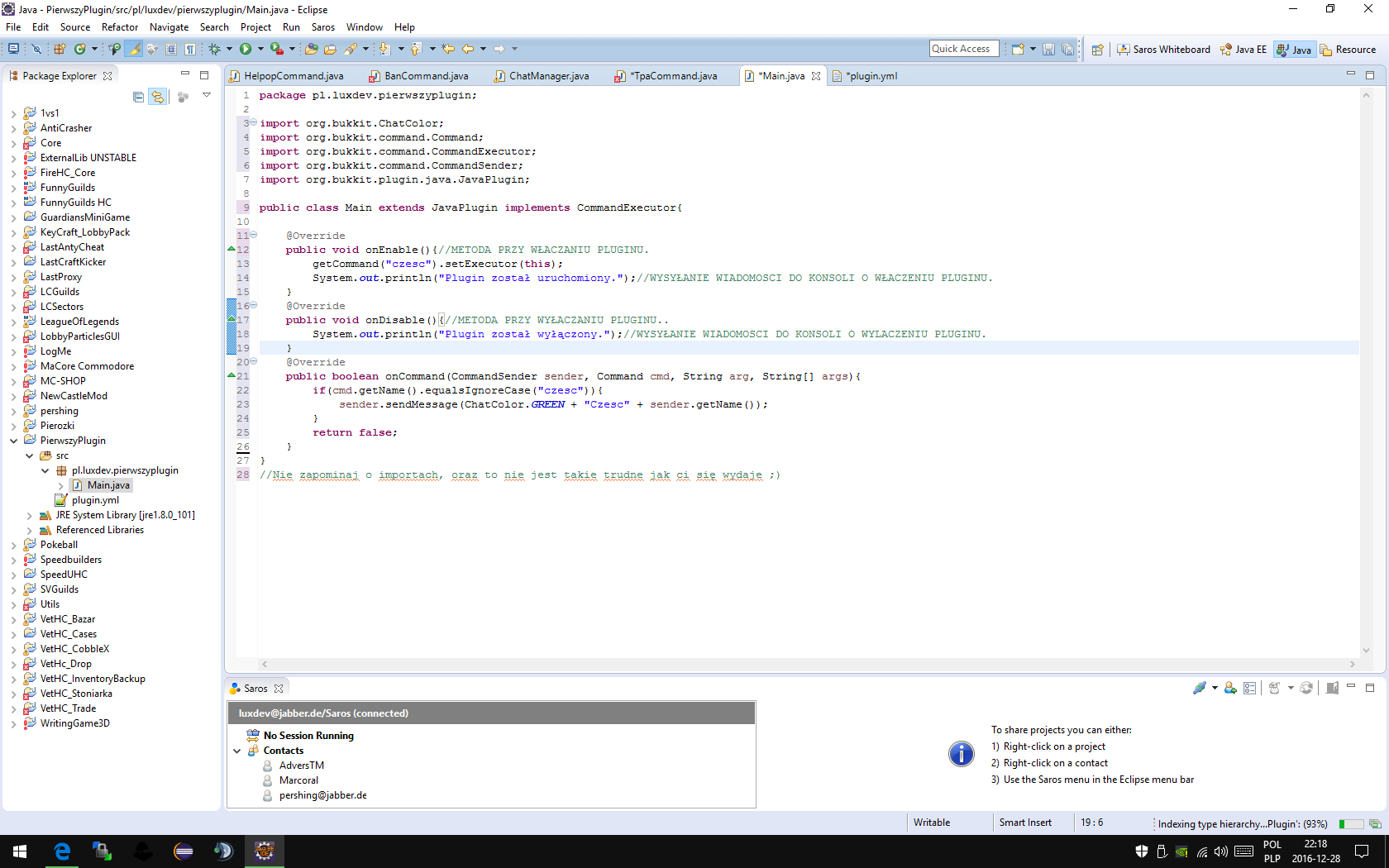Click the Debug bug icon in toolbar
The height and width of the screenshot is (868, 1389).
(214, 50)
